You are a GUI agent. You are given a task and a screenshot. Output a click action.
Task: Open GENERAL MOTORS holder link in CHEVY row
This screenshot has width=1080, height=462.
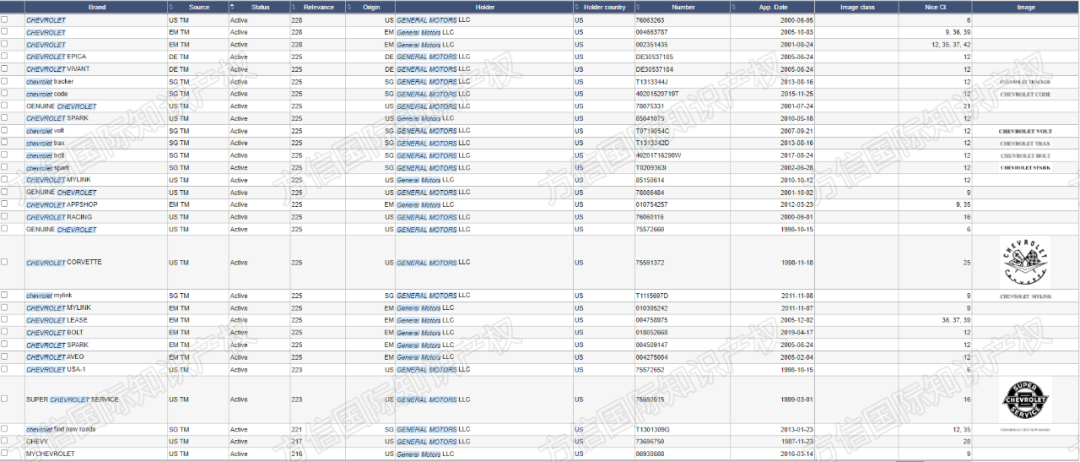[433, 441]
